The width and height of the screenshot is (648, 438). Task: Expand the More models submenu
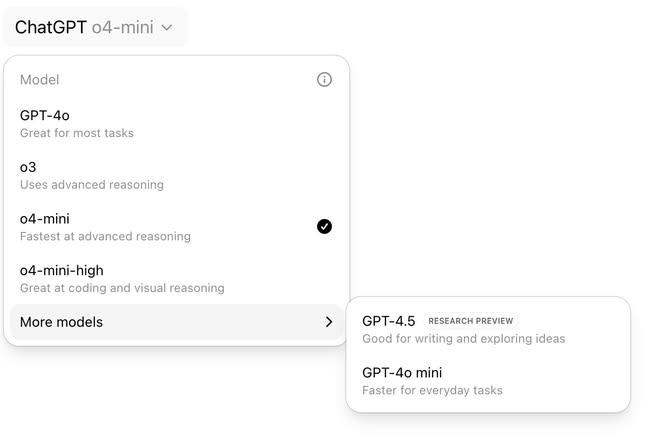click(62, 322)
